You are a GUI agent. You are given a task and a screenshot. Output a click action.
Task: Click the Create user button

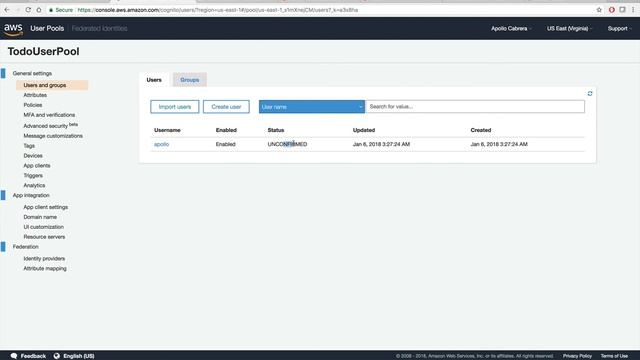226,107
